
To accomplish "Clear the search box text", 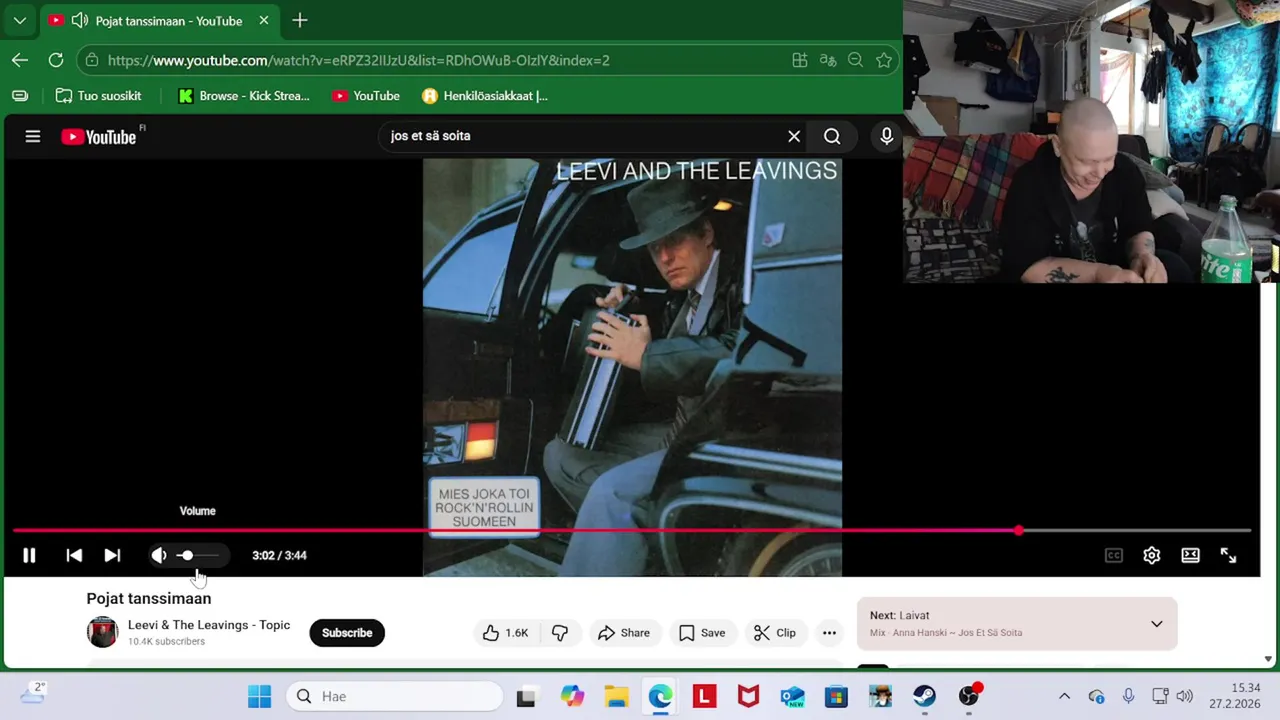I will tap(794, 136).
